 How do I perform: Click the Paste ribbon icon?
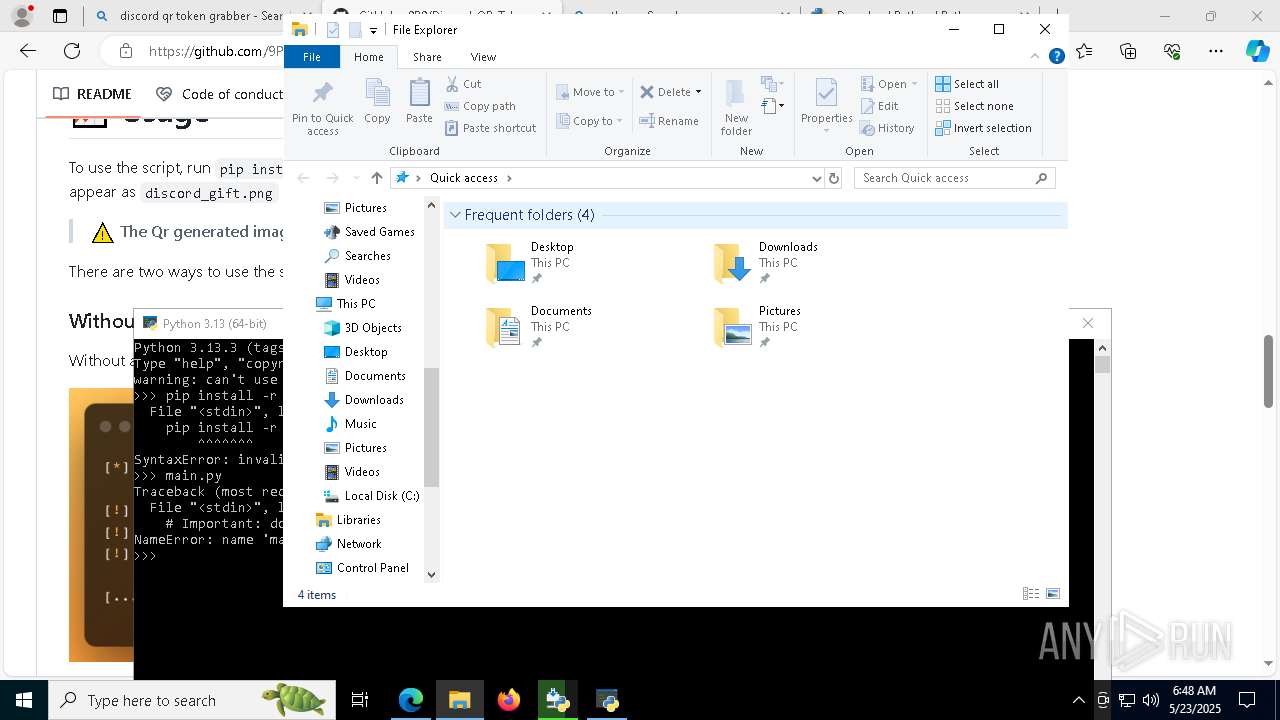click(x=419, y=102)
